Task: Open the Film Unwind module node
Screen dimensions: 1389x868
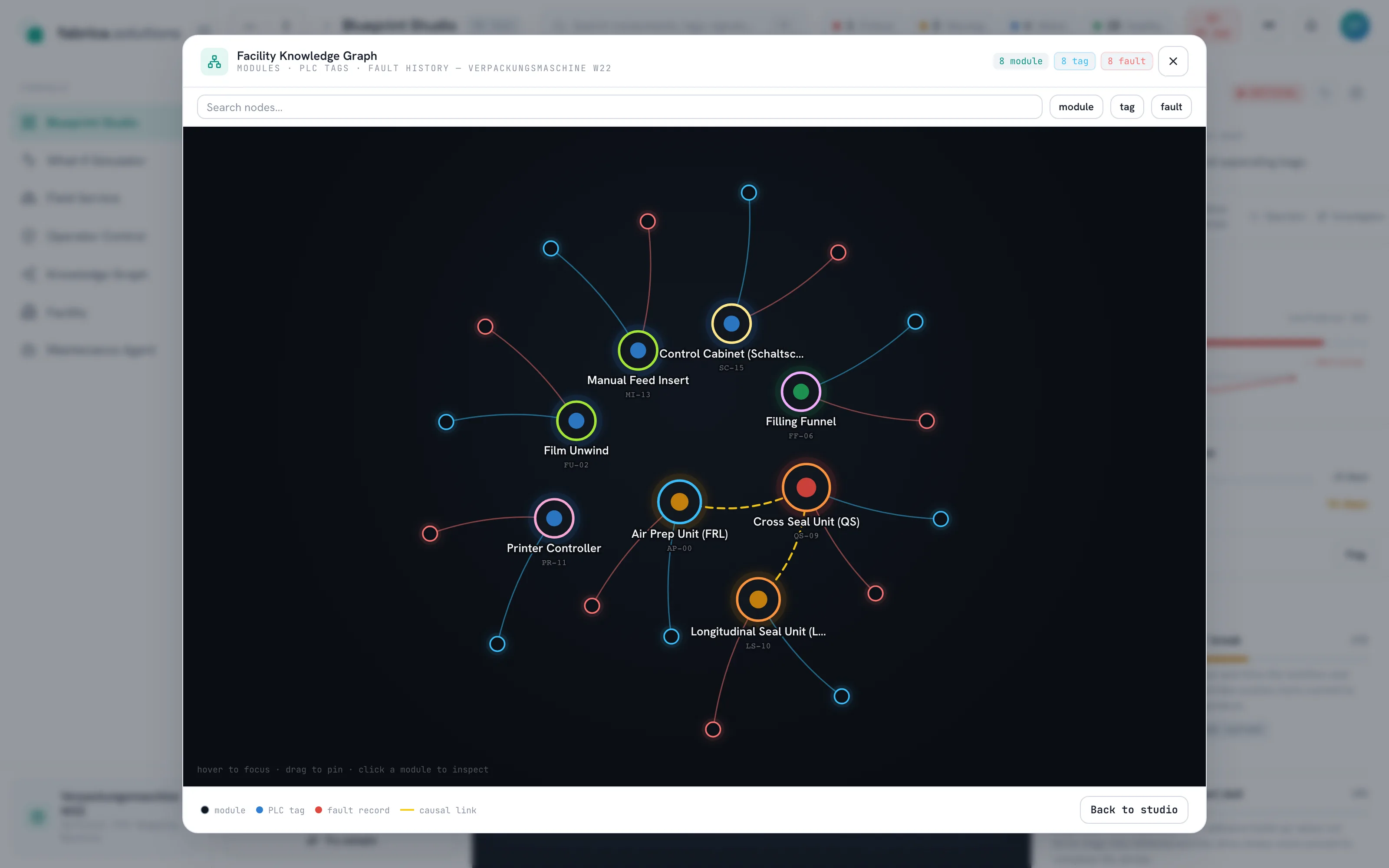Action: click(x=576, y=421)
